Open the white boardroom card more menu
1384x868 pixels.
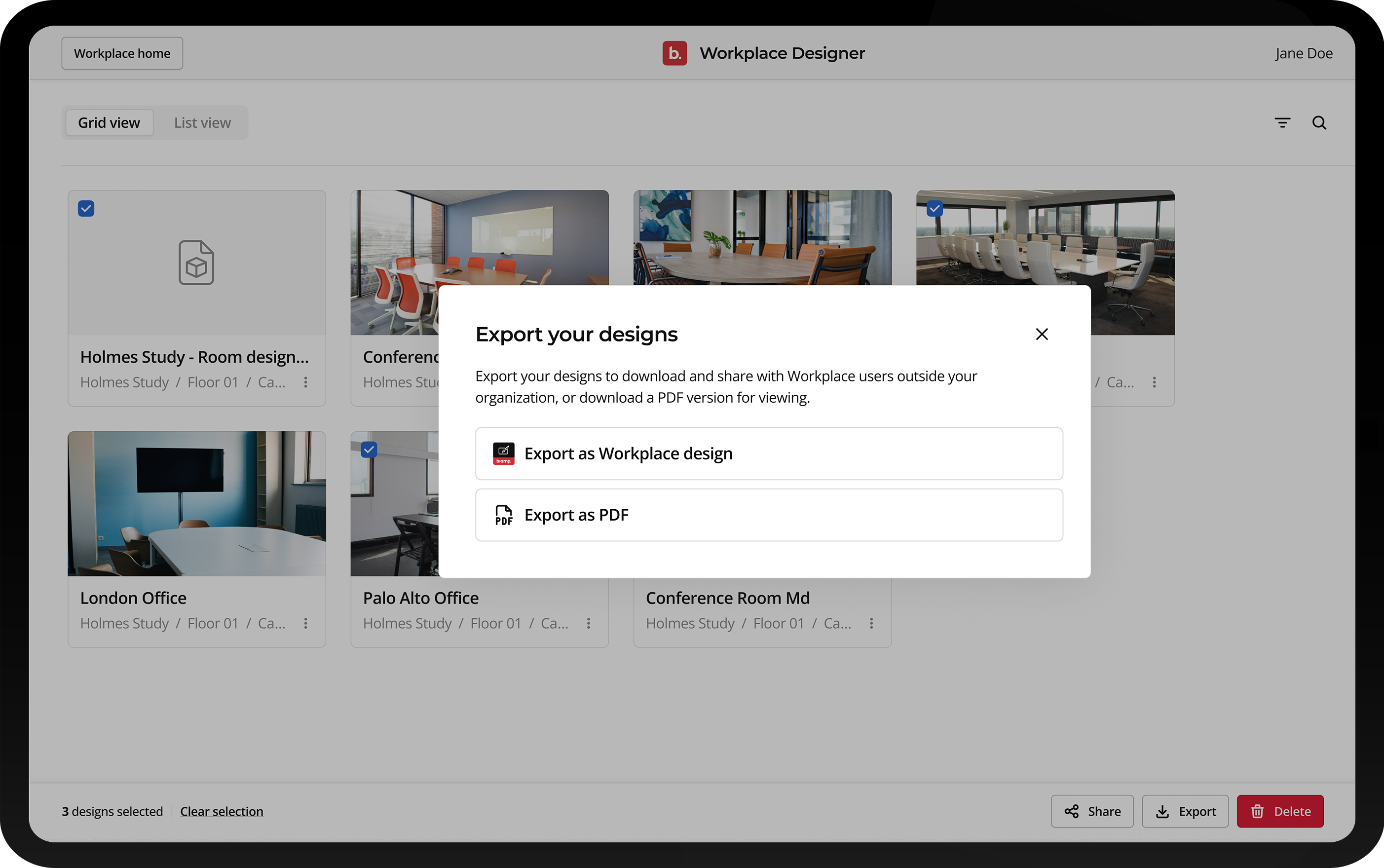[x=1155, y=382]
